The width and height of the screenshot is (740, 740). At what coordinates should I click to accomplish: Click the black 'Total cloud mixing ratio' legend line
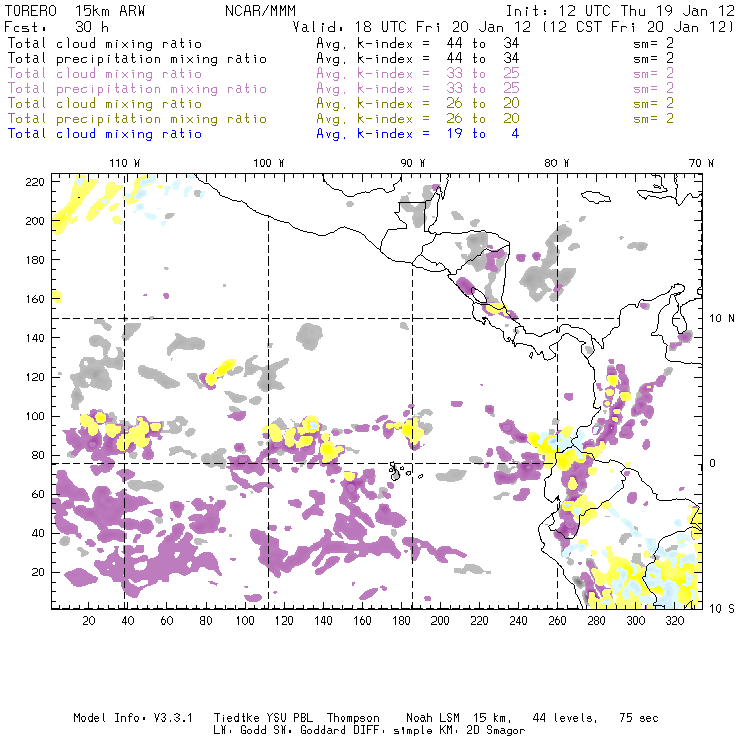click(105, 44)
